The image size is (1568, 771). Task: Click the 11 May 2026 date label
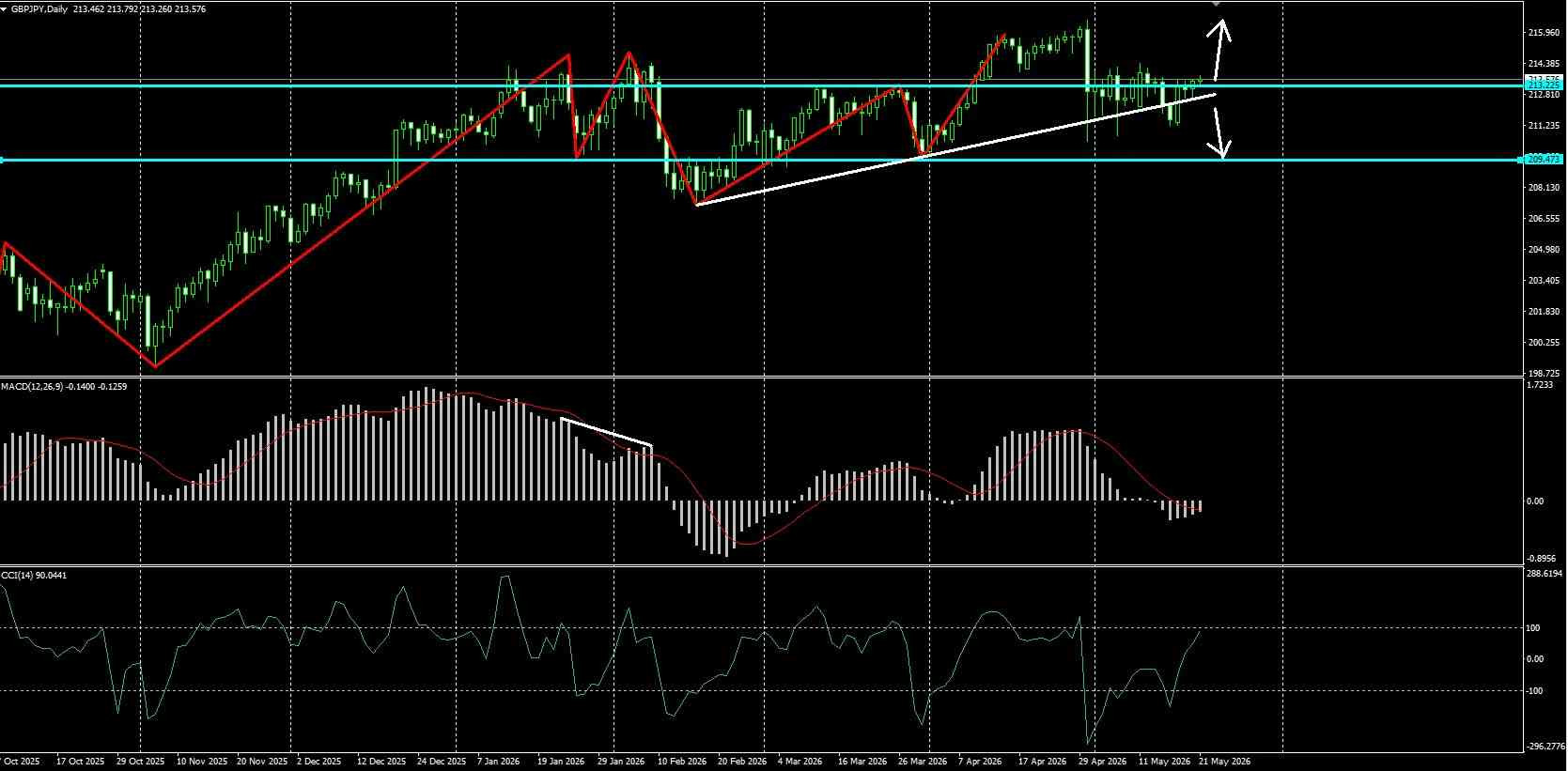tap(1164, 762)
